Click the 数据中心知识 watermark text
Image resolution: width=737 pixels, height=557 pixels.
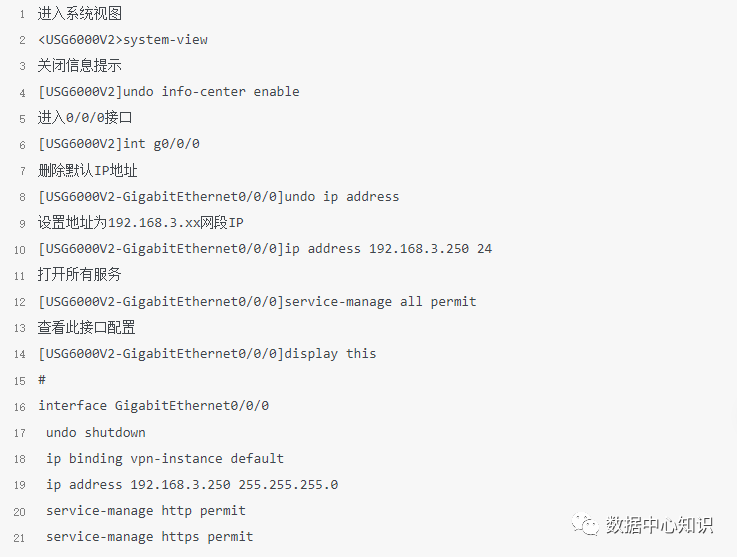pos(661,524)
